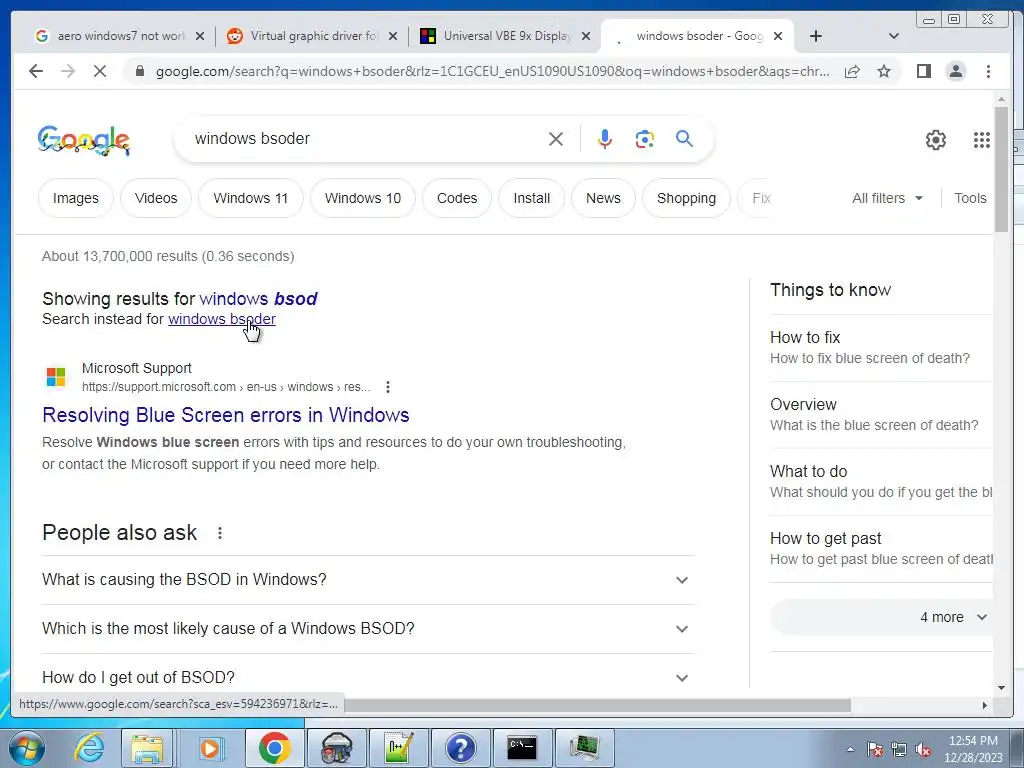Open the Windows Start menu
1024x768 pixels.
27,748
